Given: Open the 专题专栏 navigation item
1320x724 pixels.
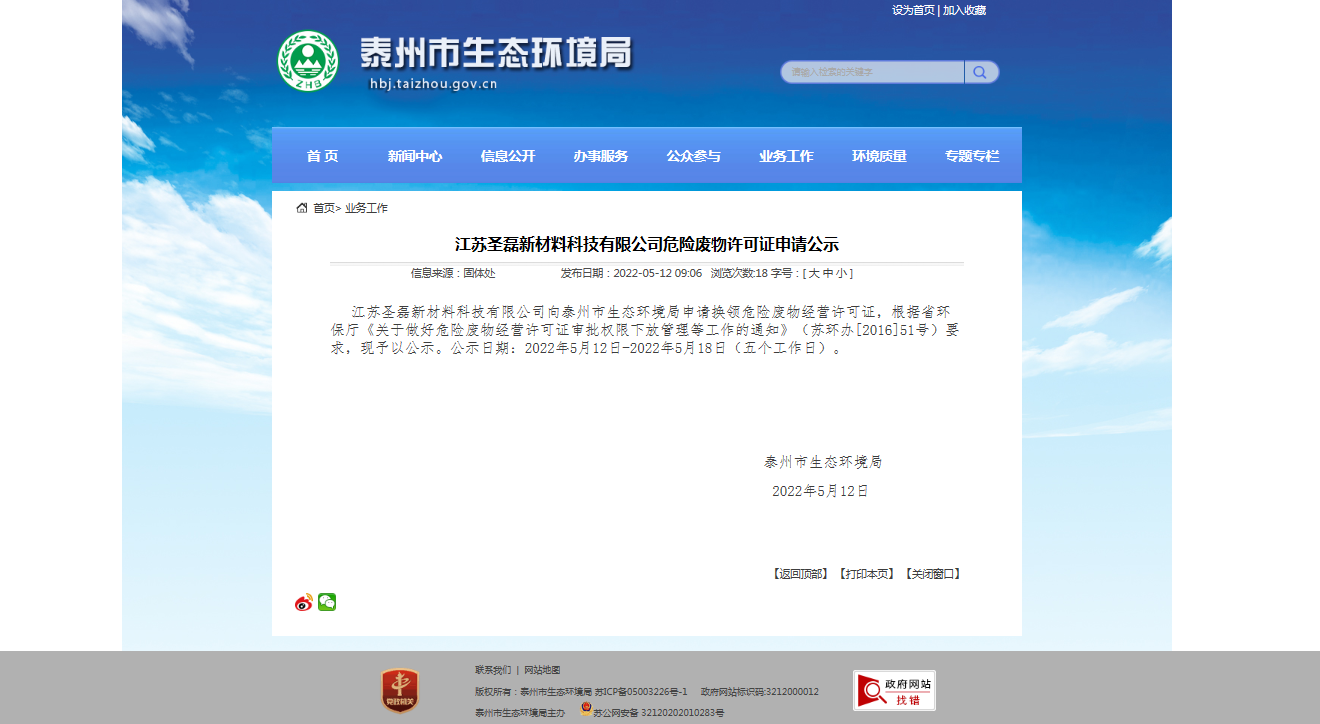Looking at the screenshot, I should [972, 156].
